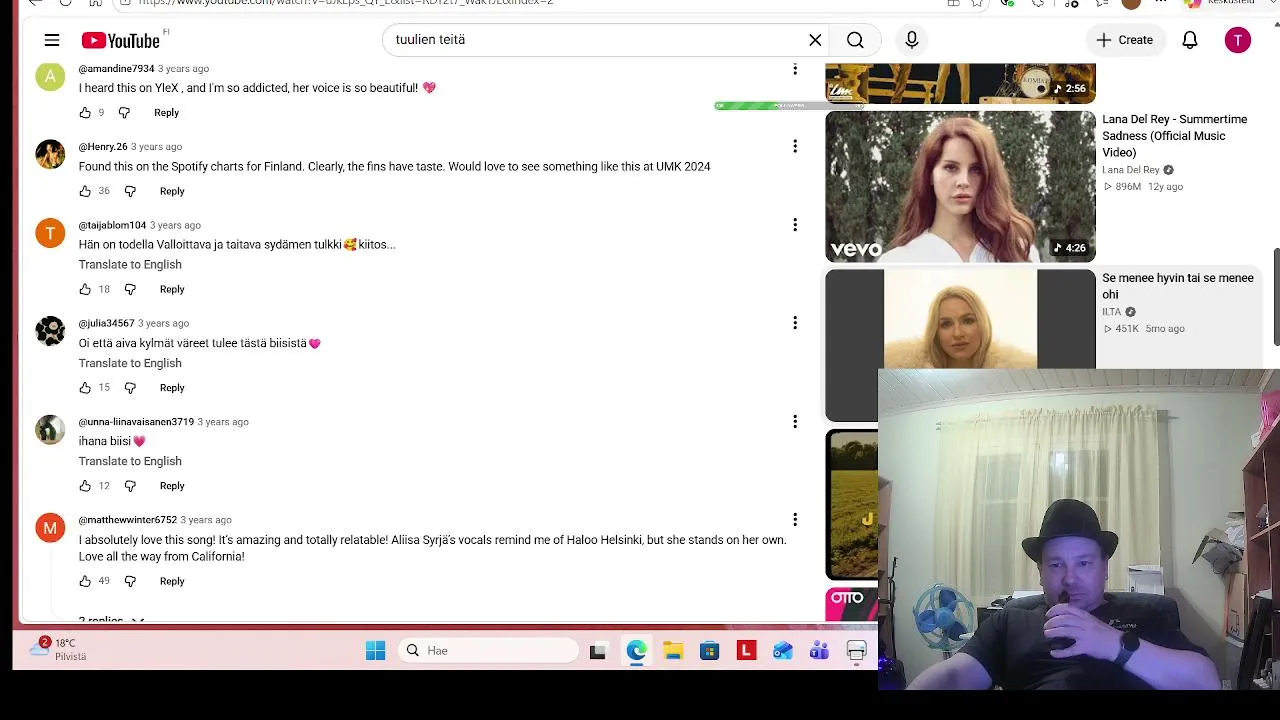Image resolution: width=1280 pixels, height=720 pixels.
Task: Like the comment by @unna-liinavaisanen3719
Action: [x=85, y=486]
